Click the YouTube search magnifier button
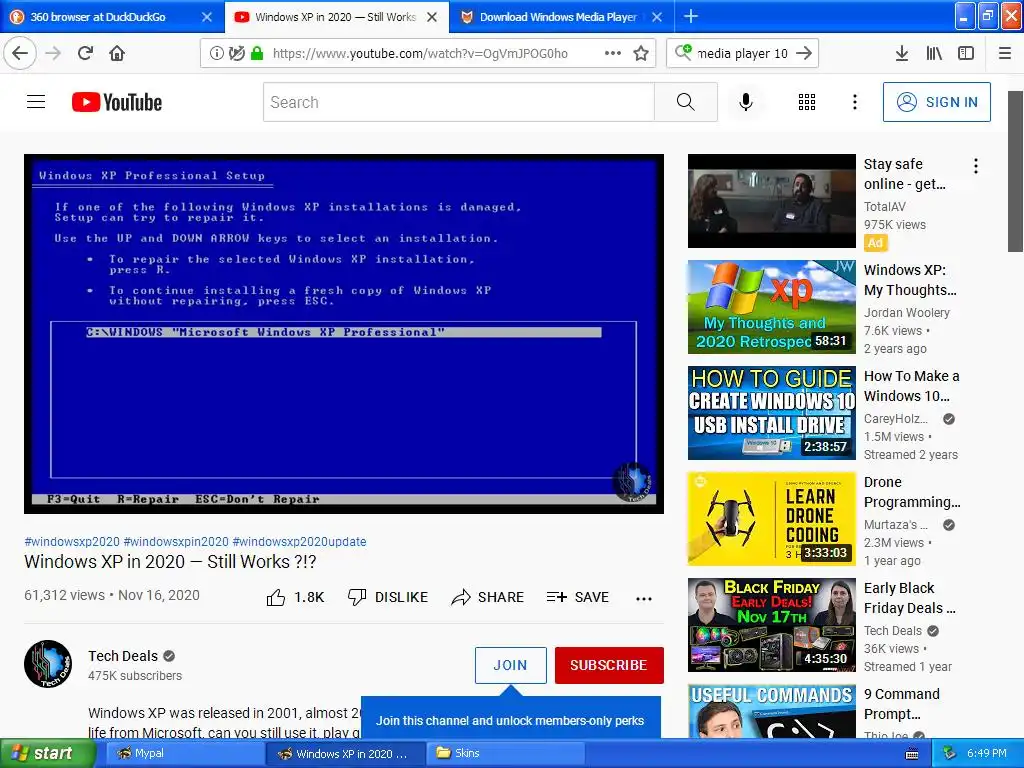The width and height of the screenshot is (1024, 768). [686, 102]
